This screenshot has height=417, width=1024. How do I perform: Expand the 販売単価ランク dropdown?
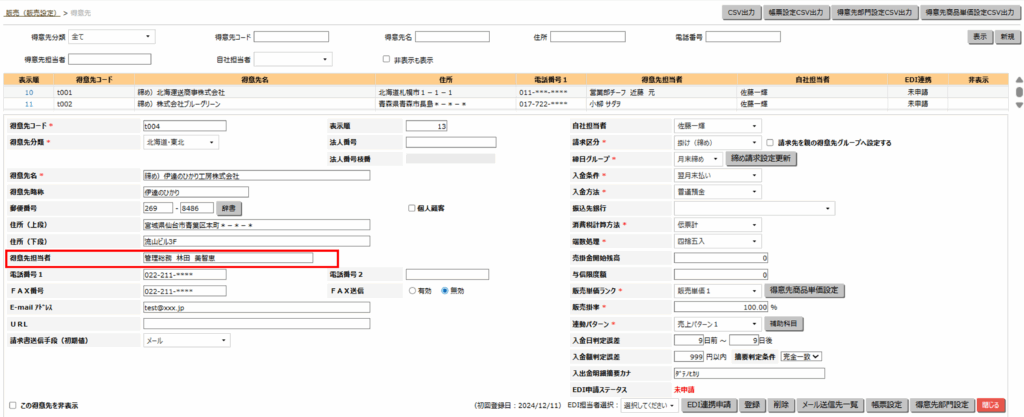pyautogui.click(x=717, y=290)
